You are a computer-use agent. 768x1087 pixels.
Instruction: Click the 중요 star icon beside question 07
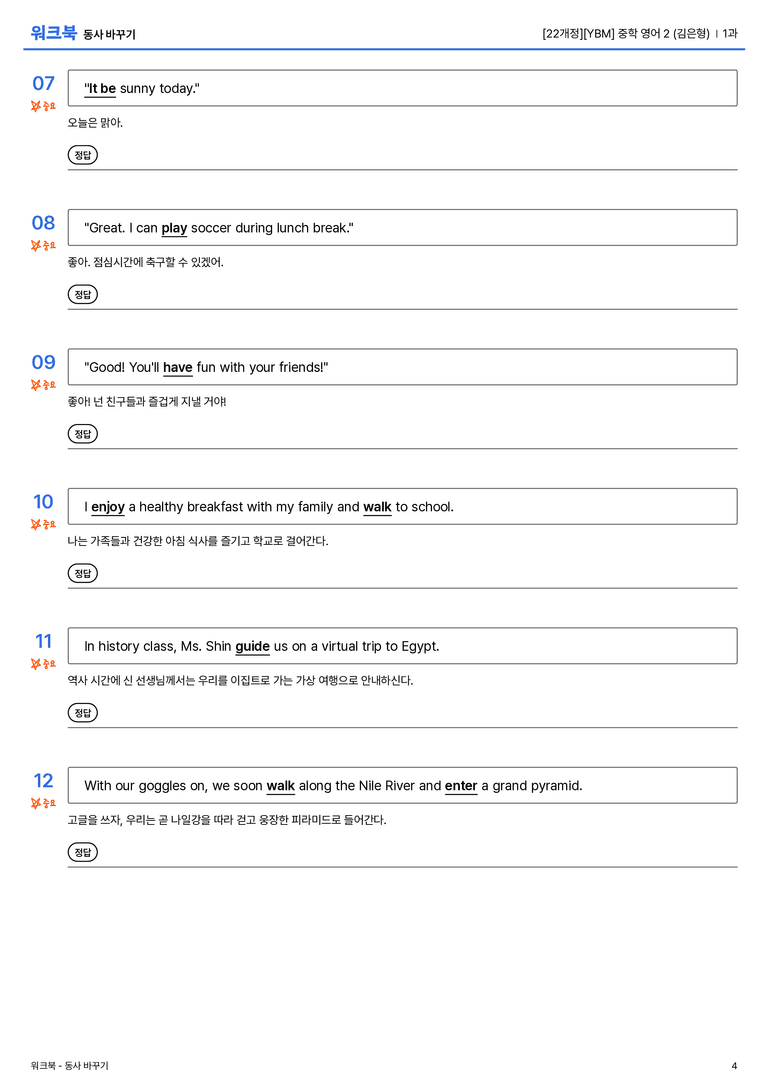pyautogui.click(x=36, y=106)
